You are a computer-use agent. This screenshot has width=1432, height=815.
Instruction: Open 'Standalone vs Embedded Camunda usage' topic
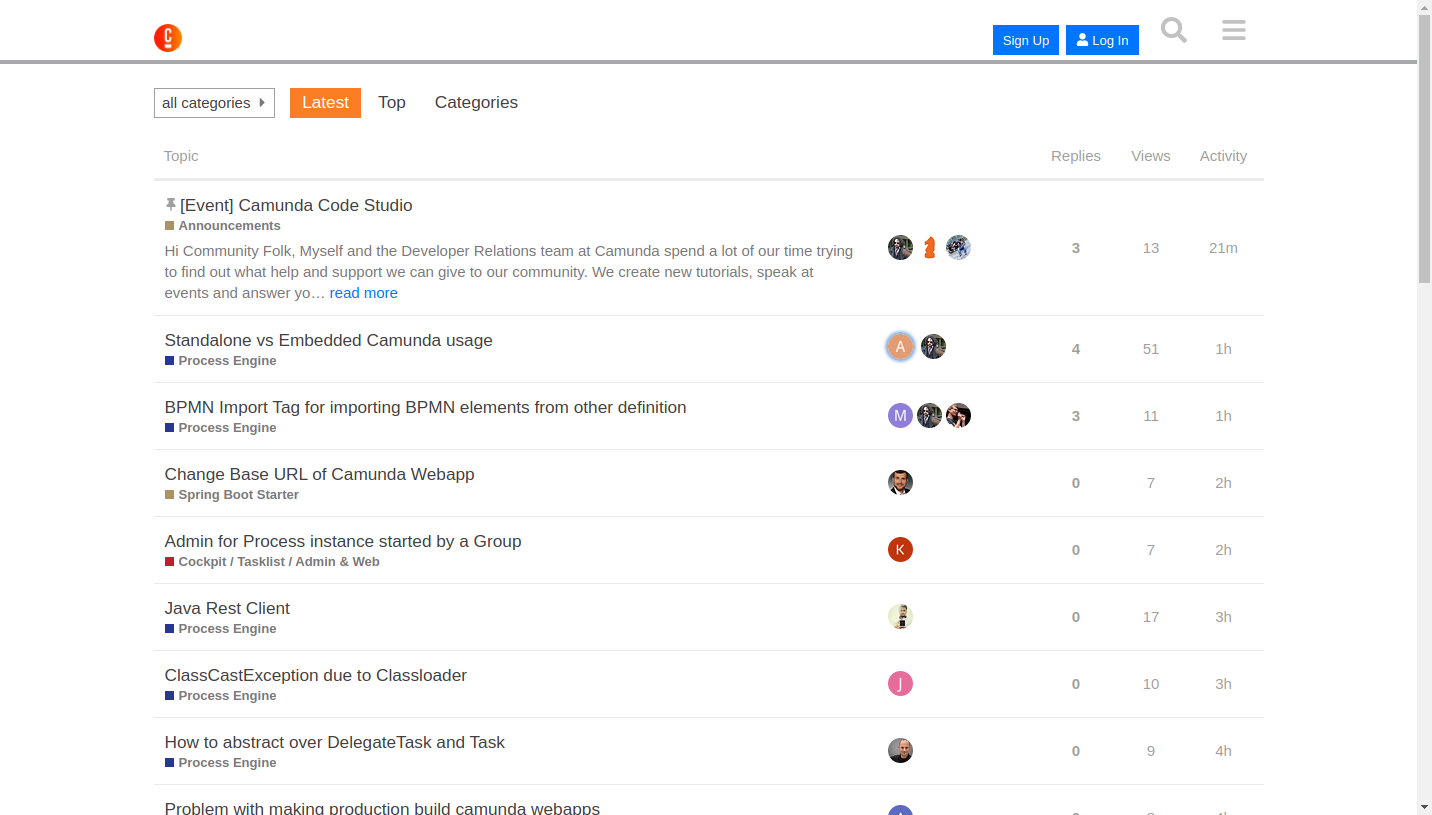tap(328, 340)
